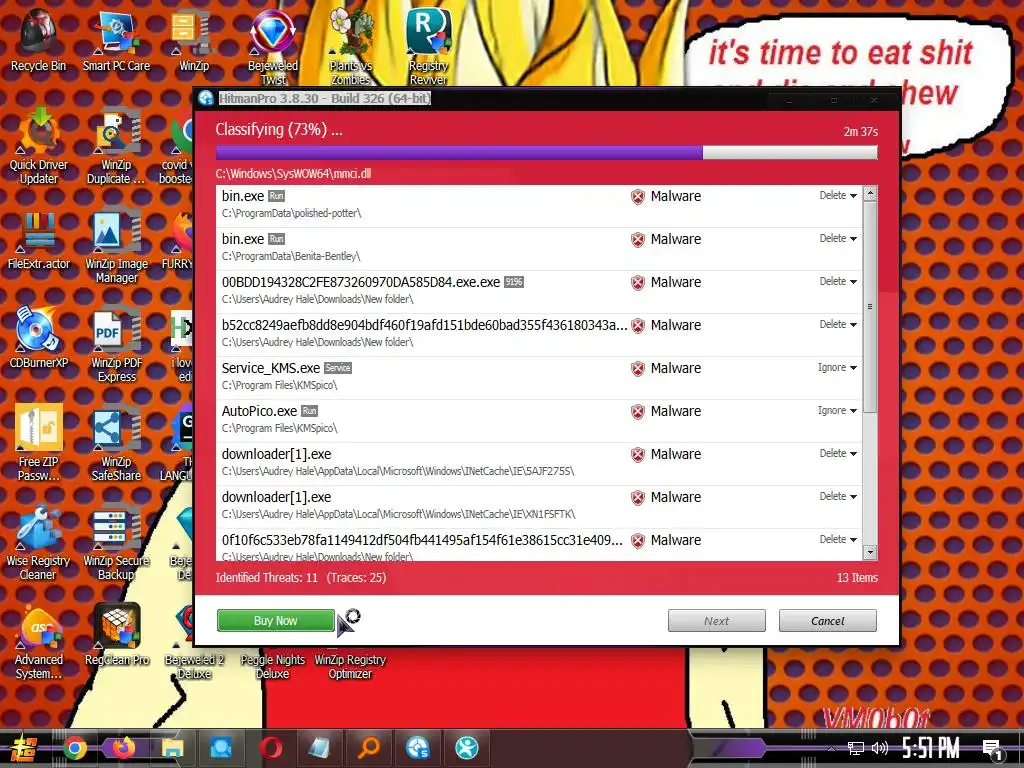Open Delete dropdown for downloader[1].exe in 5AJF275S
1024x768 pixels.
point(838,453)
